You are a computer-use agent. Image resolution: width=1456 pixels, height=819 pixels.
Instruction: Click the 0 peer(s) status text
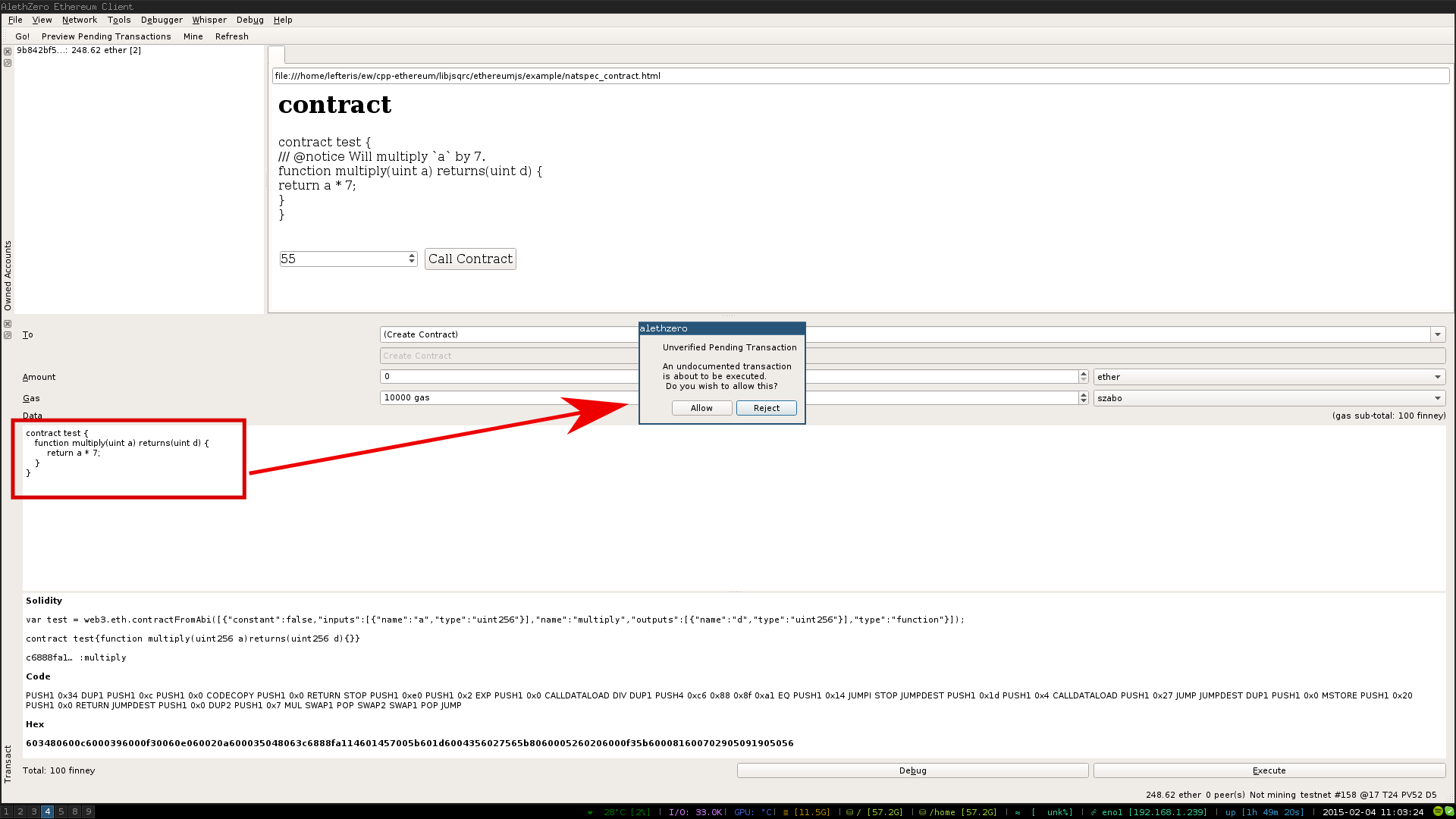click(x=1224, y=795)
